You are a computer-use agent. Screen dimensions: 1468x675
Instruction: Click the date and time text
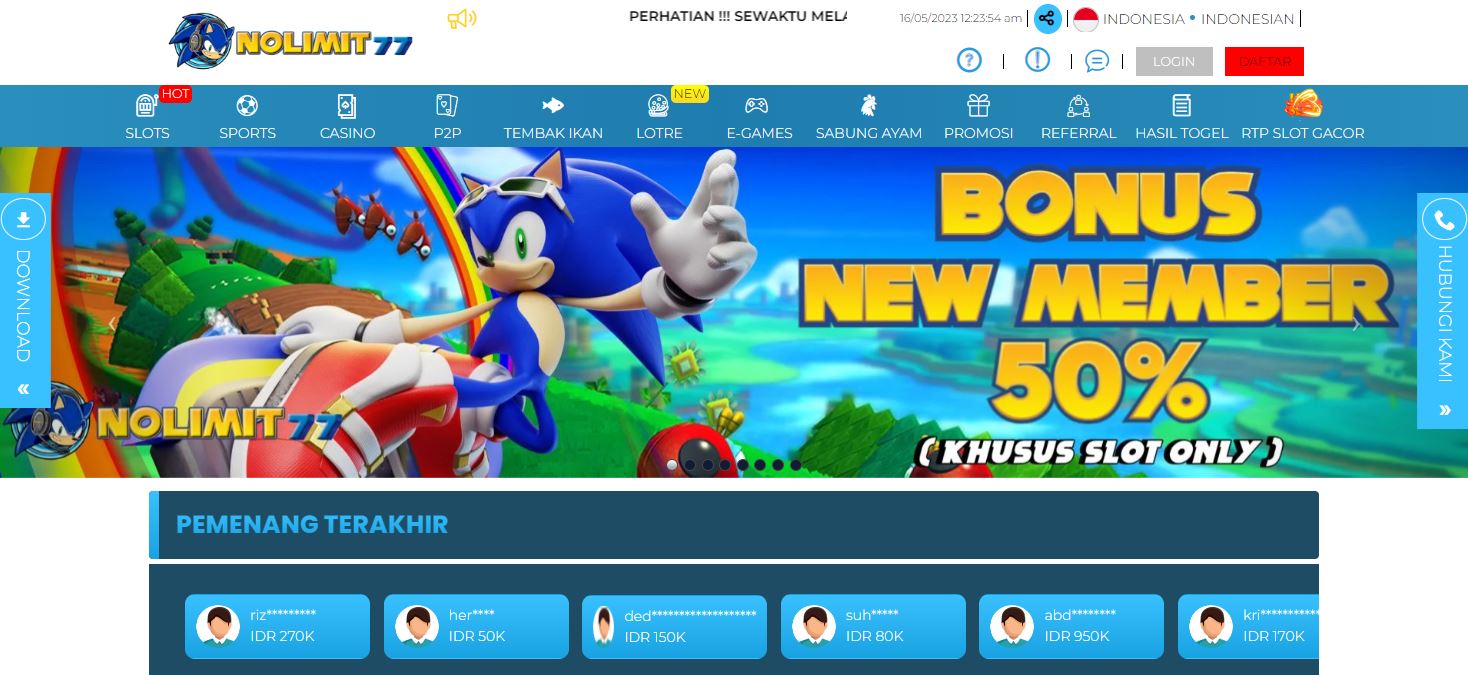pos(961,18)
